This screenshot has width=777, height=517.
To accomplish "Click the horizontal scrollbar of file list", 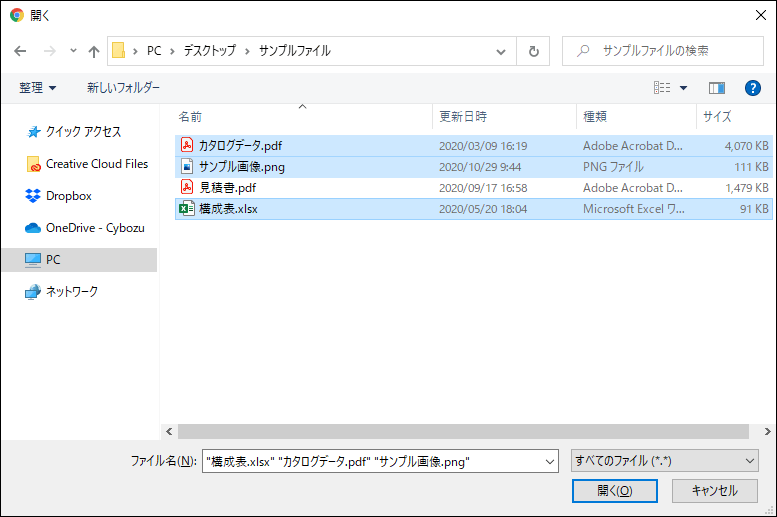I will click(460, 431).
